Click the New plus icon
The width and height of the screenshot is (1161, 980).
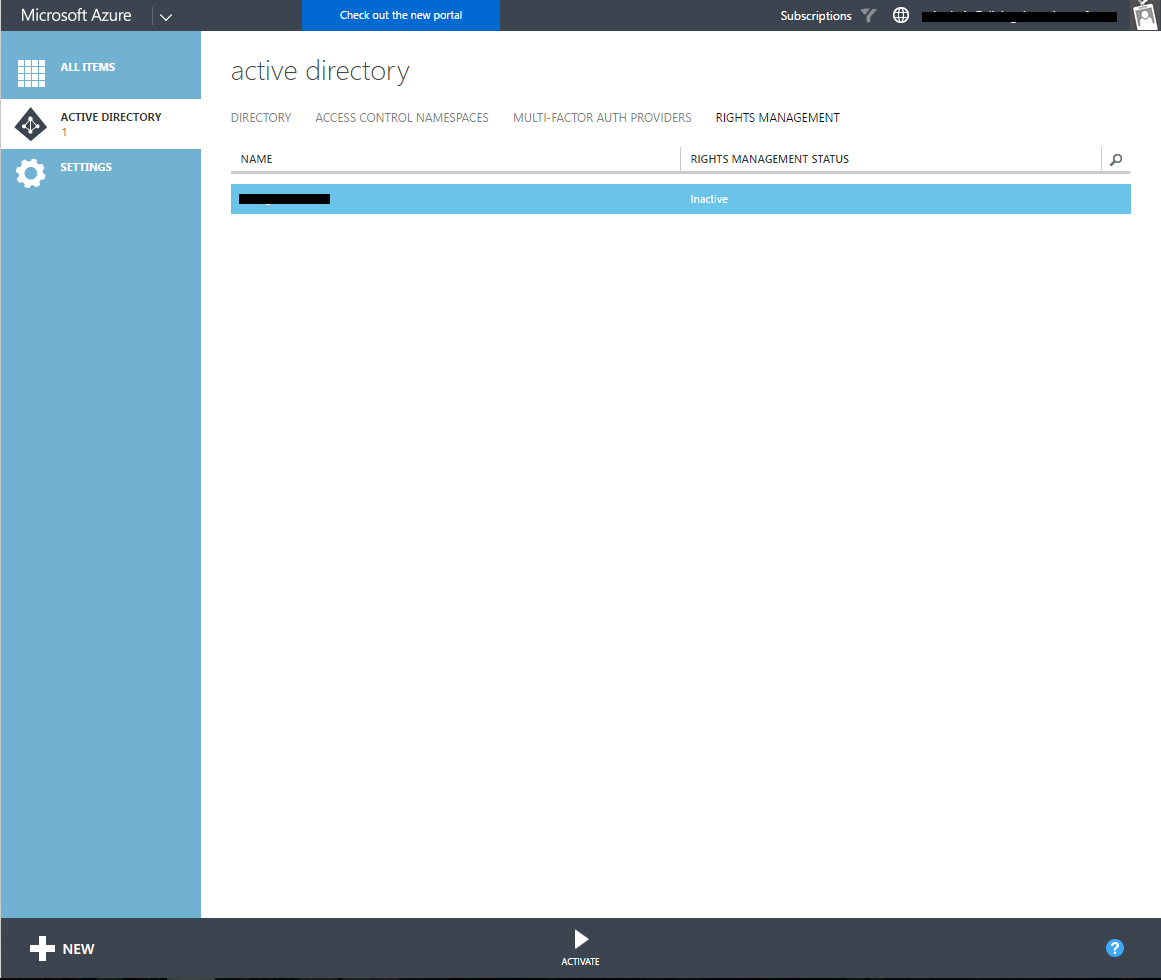42,948
